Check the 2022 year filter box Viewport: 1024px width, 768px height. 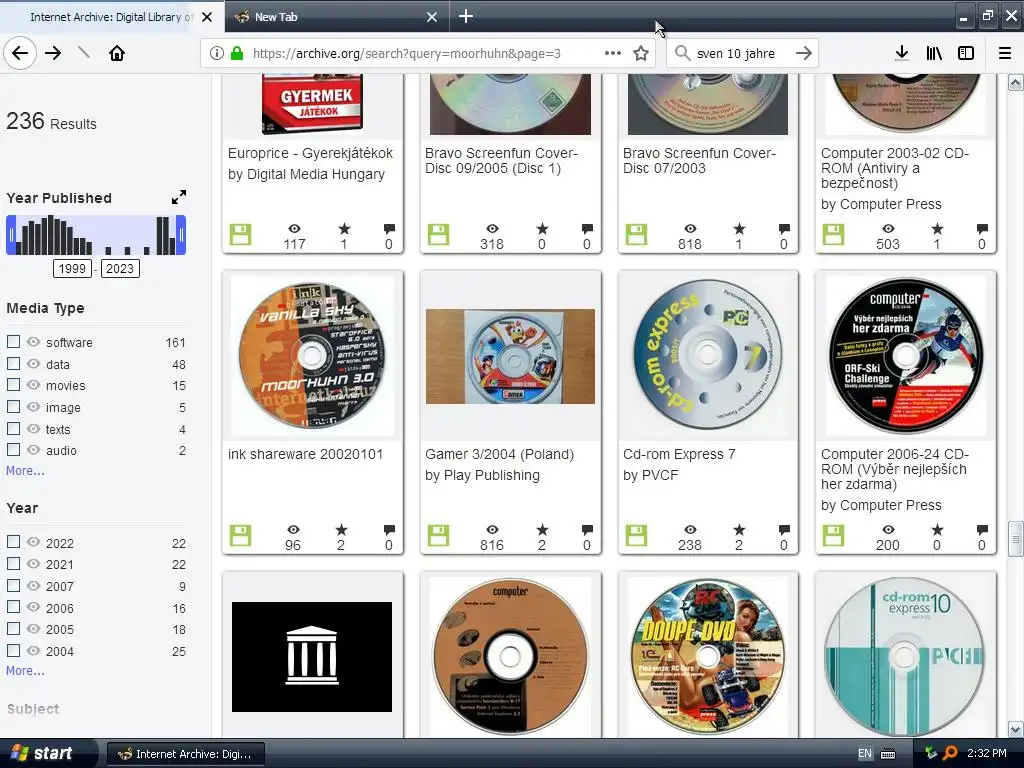pos(13,541)
